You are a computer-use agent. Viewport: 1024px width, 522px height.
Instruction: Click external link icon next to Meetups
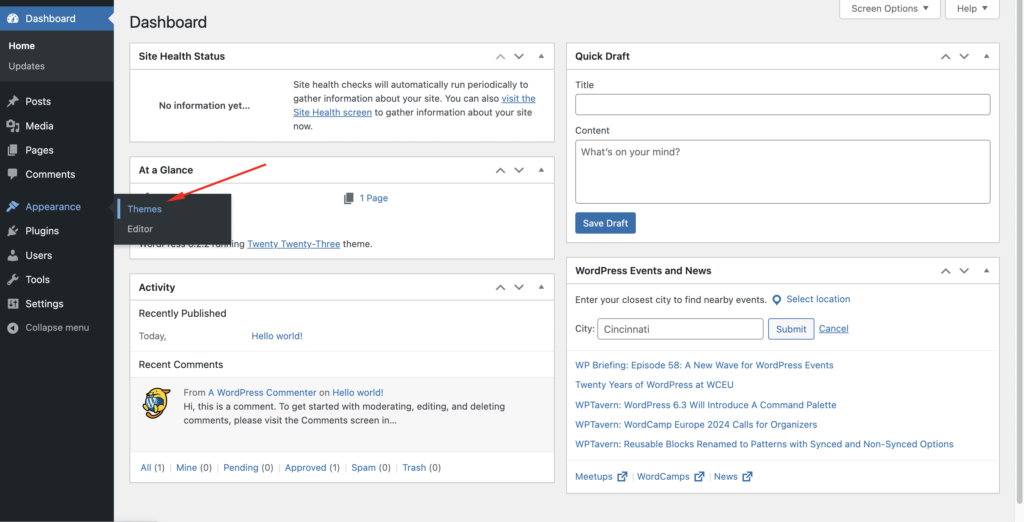pyautogui.click(x=622, y=476)
